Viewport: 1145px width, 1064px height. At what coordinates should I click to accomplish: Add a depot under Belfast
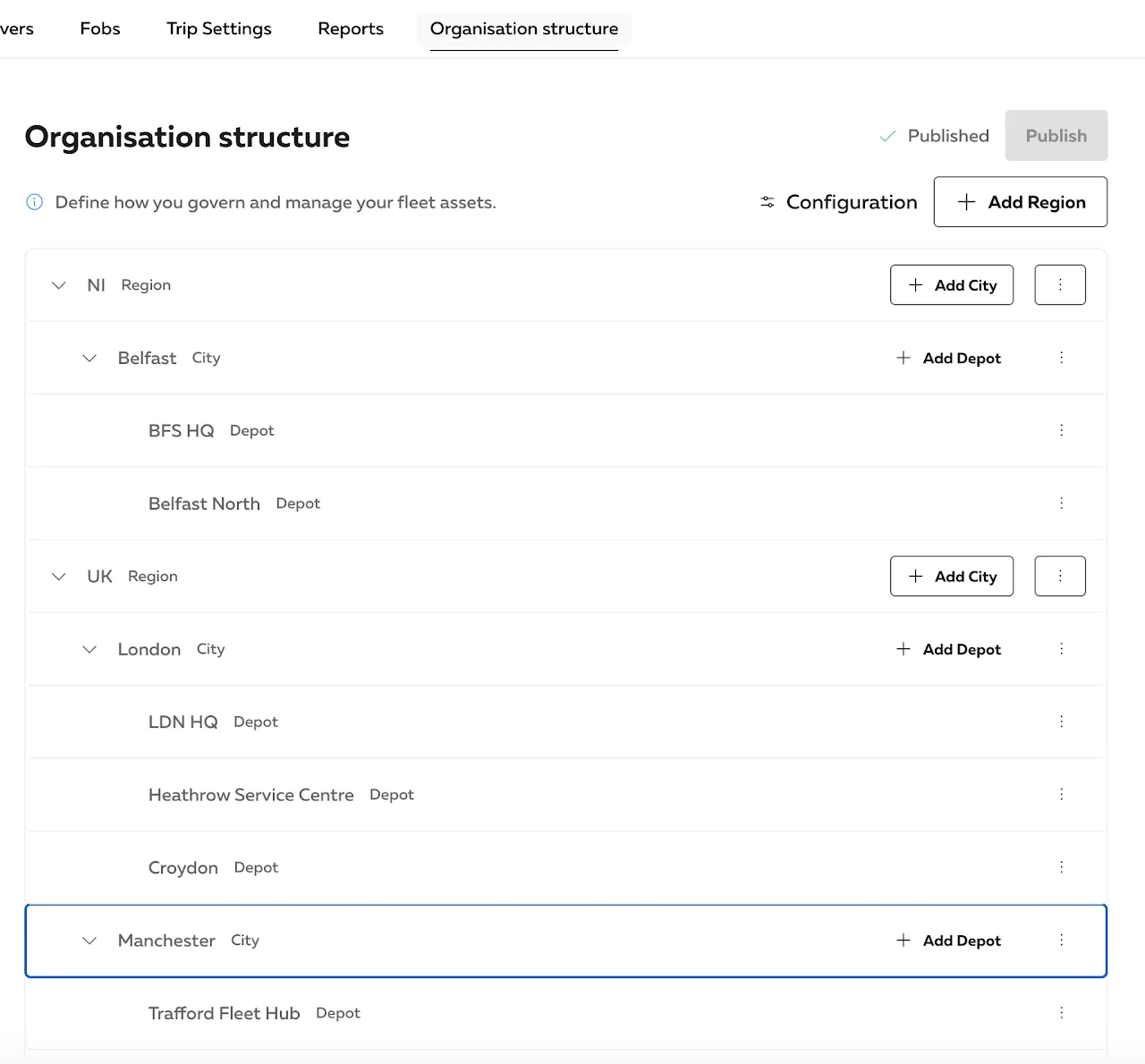pyautogui.click(x=948, y=358)
